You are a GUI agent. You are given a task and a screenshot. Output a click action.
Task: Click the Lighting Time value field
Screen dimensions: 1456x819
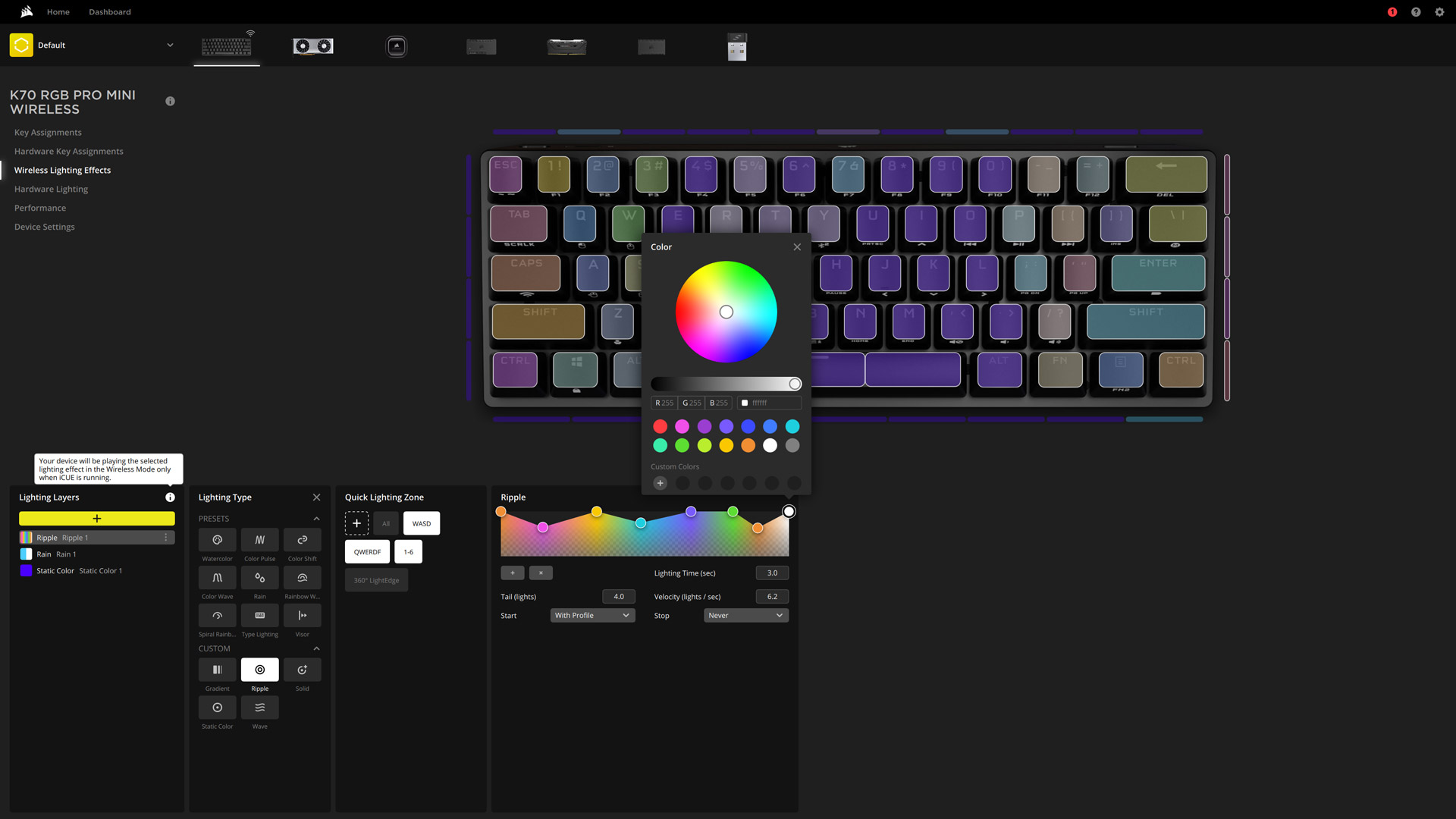click(772, 573)
